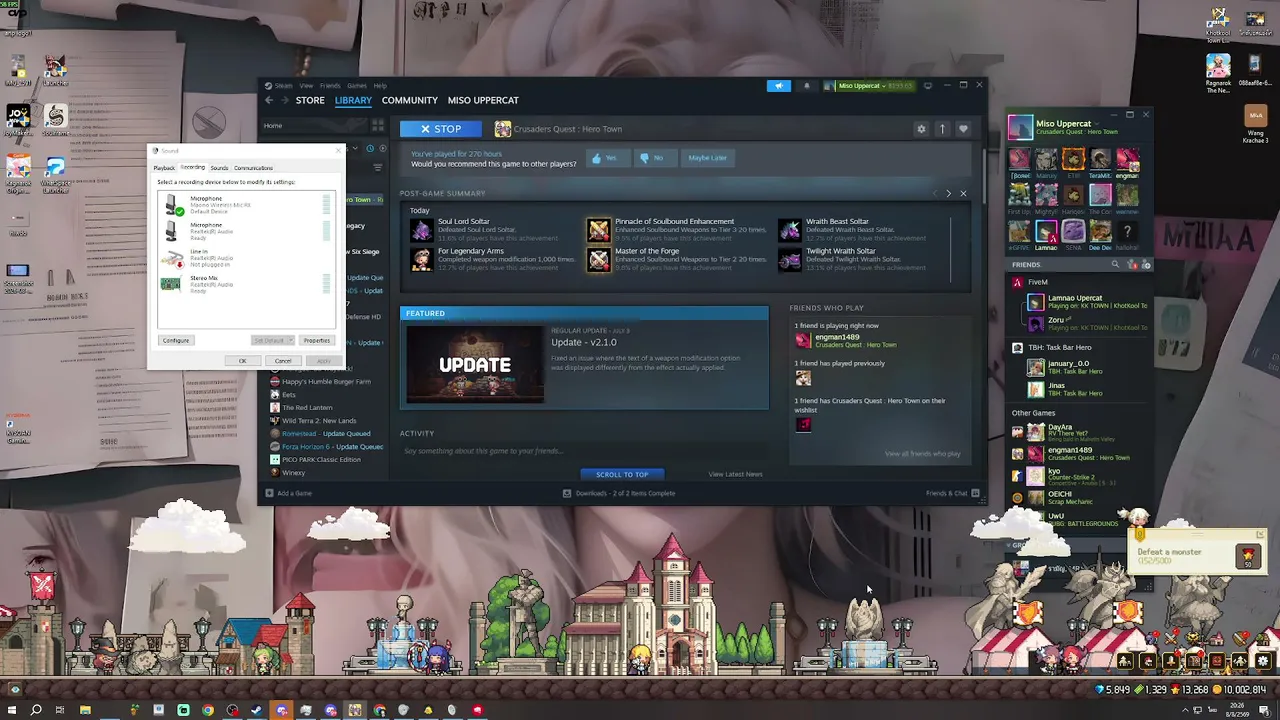Switch to the LIBRARY tab

pyautogui.click(x=353, y=100)
